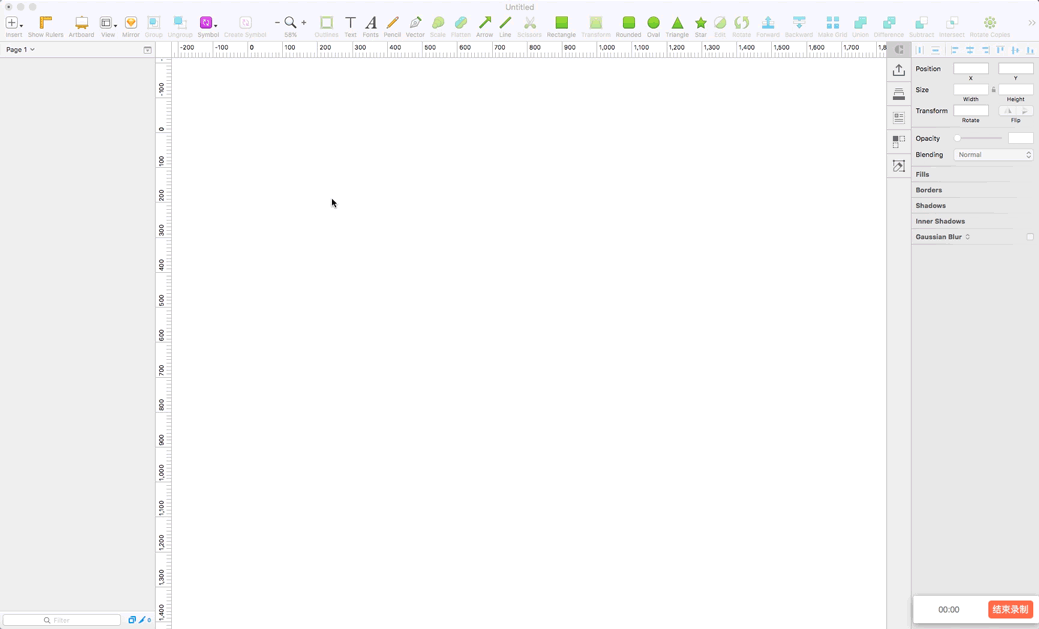Click the Make Grid icon
The image size is (1039, 629).
[832, 23]
